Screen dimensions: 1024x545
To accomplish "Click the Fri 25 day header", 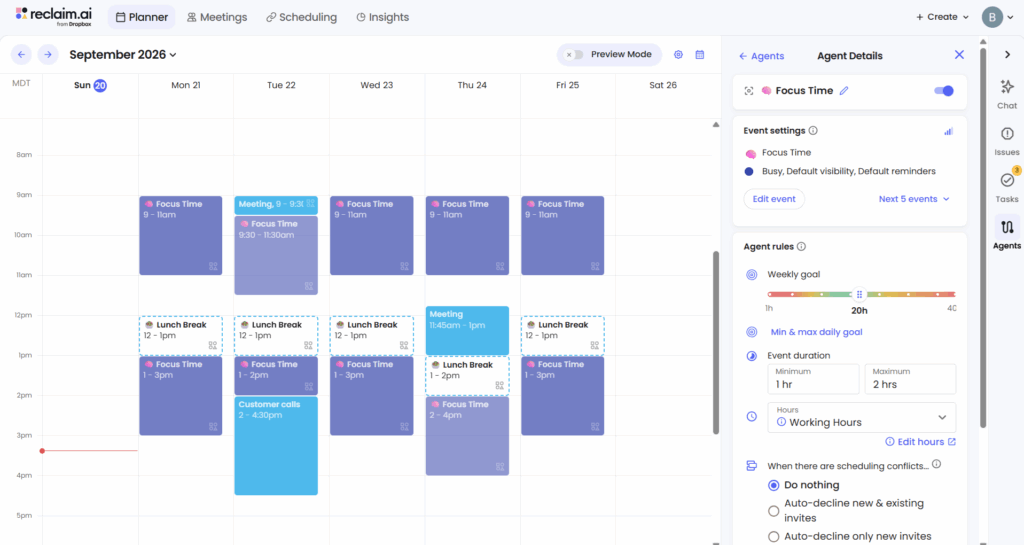I will (x=568, y=85).
